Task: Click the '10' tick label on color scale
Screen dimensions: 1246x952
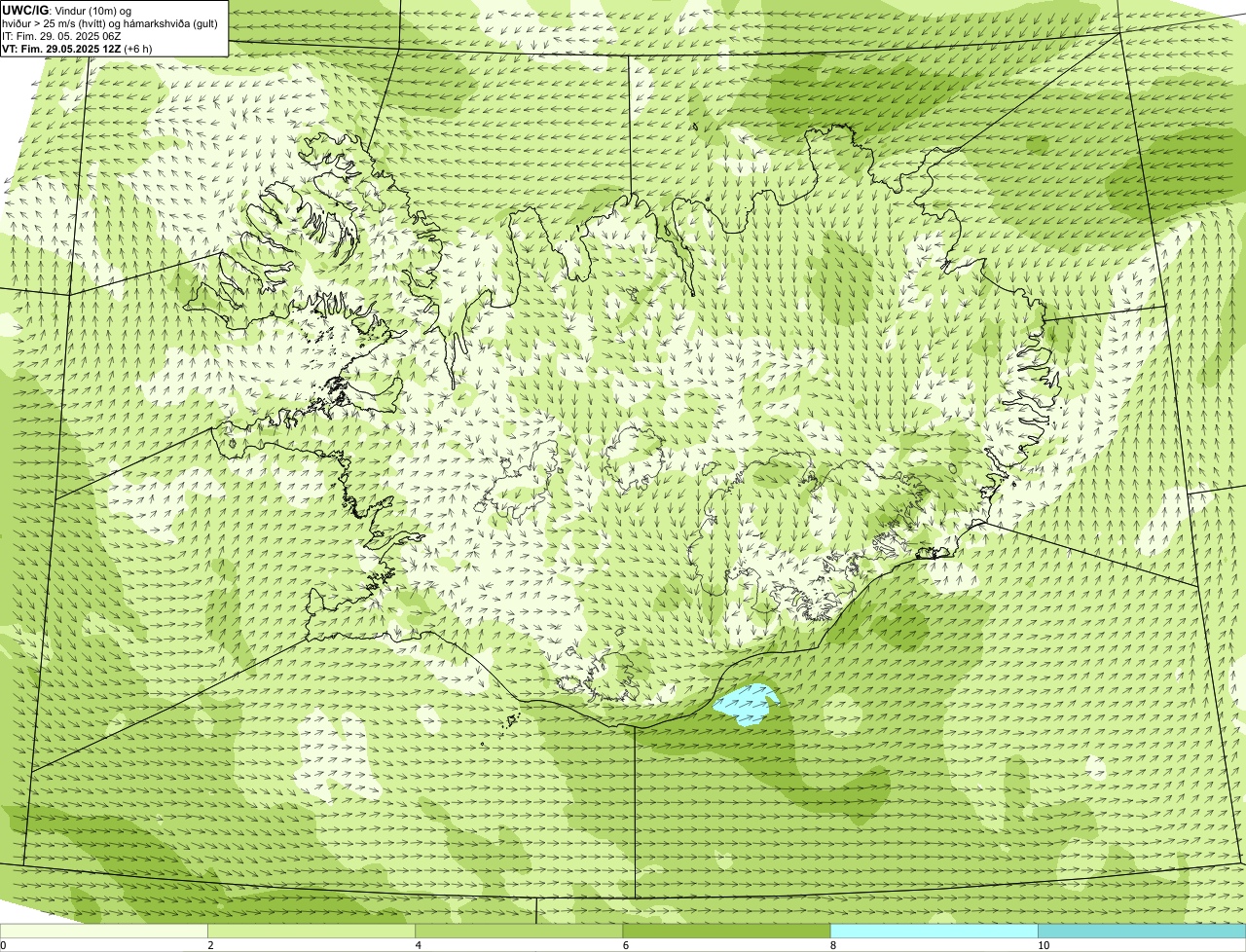Action: [x=1043, y=945]
